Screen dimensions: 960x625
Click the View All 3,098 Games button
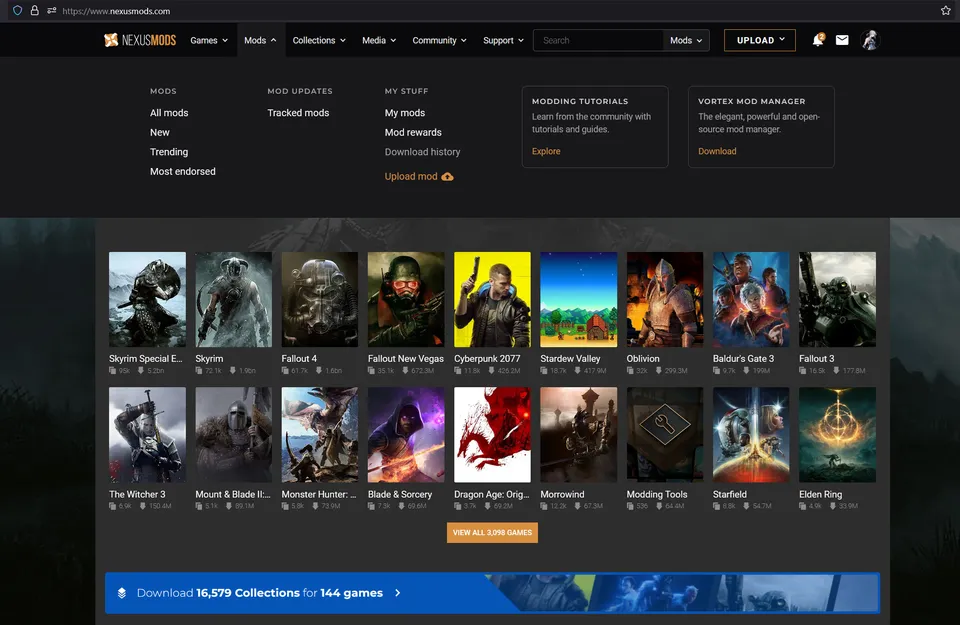(492, 533)
